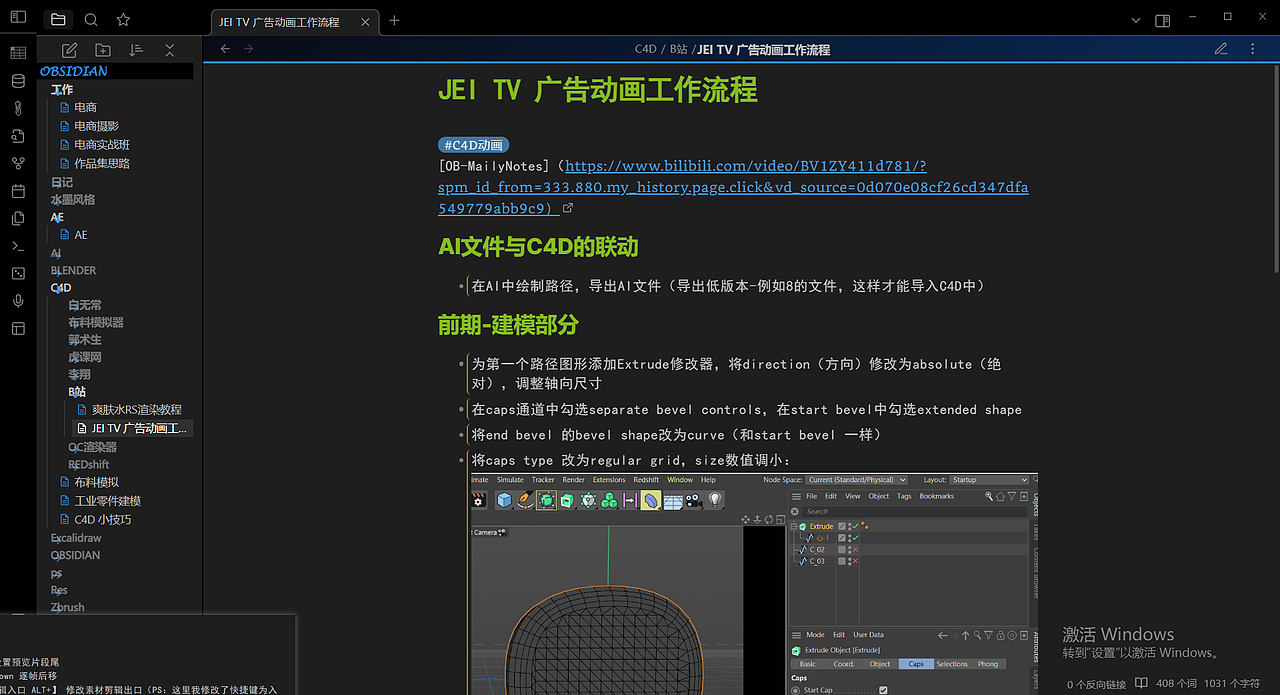Click the #C4D动画 tag
The image size is (1280, 695).
pos(473,144)
